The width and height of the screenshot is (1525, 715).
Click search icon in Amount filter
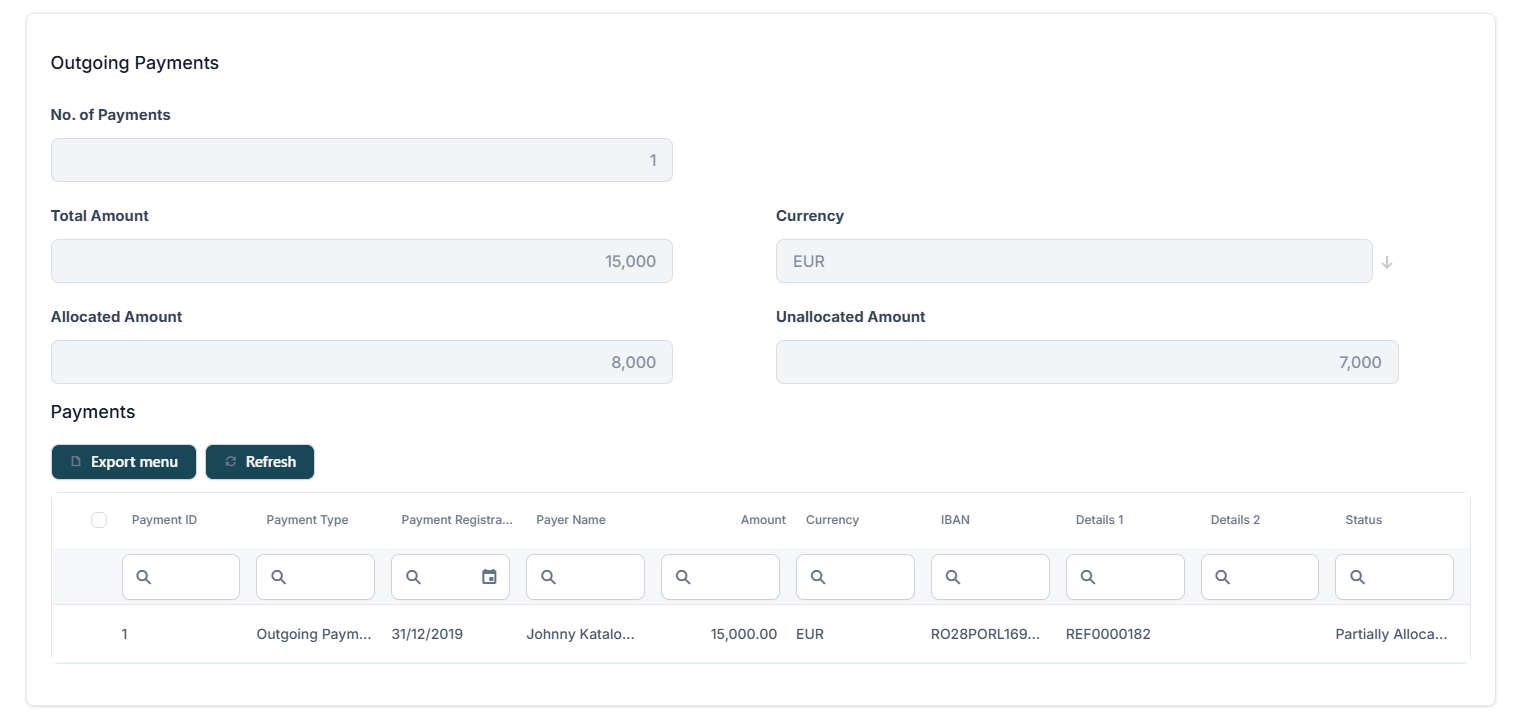pos(683,577)
